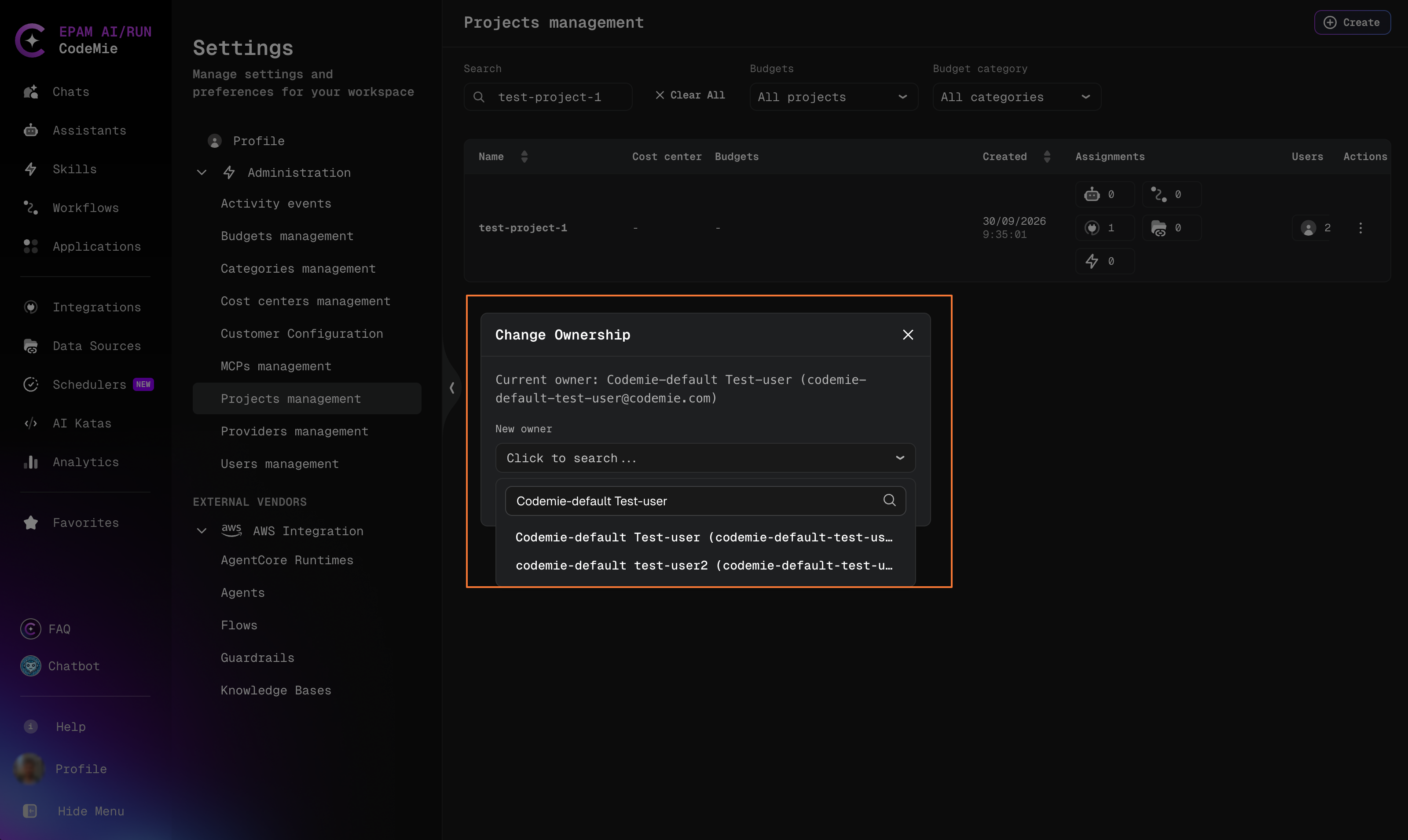
Task: Open Providers management
Action: coord(294,431)
